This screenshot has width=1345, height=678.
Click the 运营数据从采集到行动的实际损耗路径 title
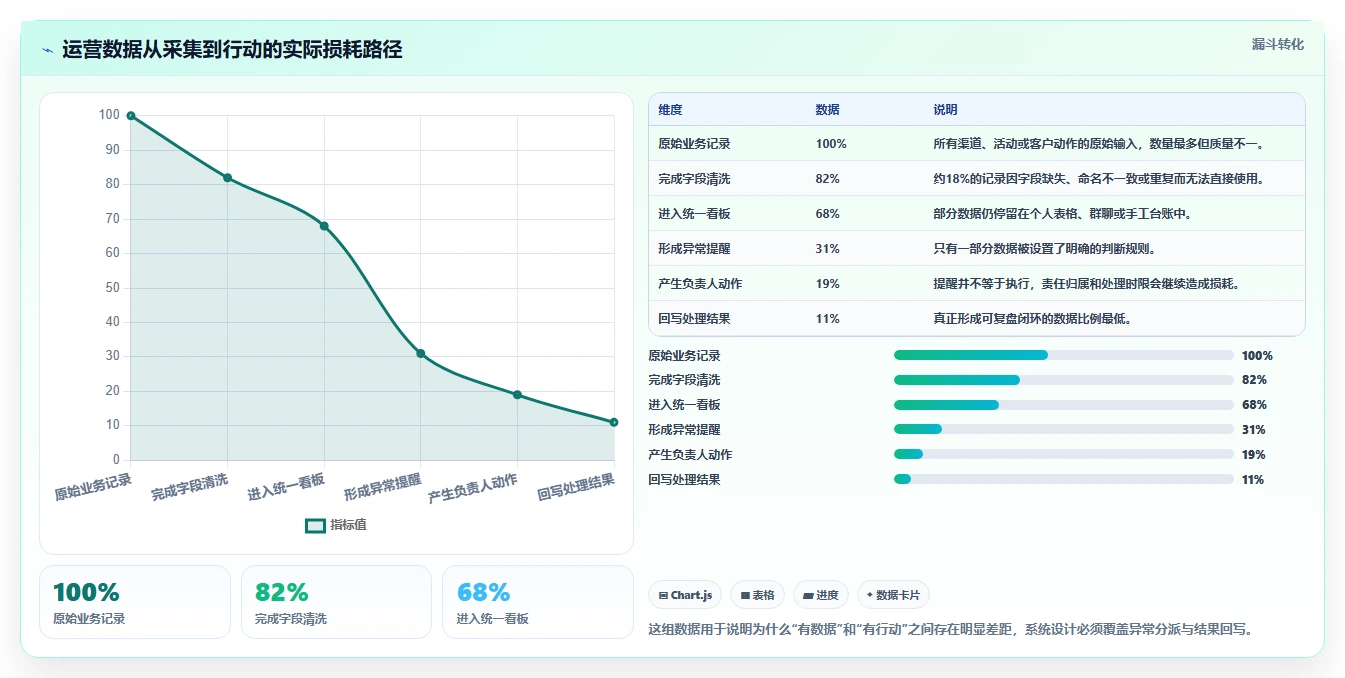click(x=232, y=50)
